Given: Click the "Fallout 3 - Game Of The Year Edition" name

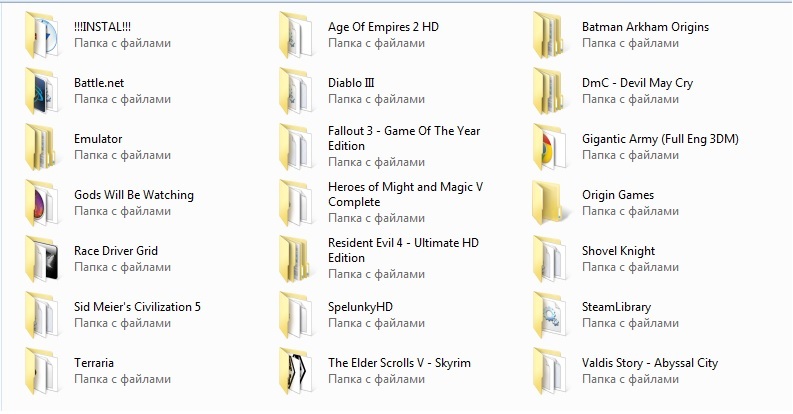Looking at the screenshot, I should pyautogui.click(x=404, y=139).
